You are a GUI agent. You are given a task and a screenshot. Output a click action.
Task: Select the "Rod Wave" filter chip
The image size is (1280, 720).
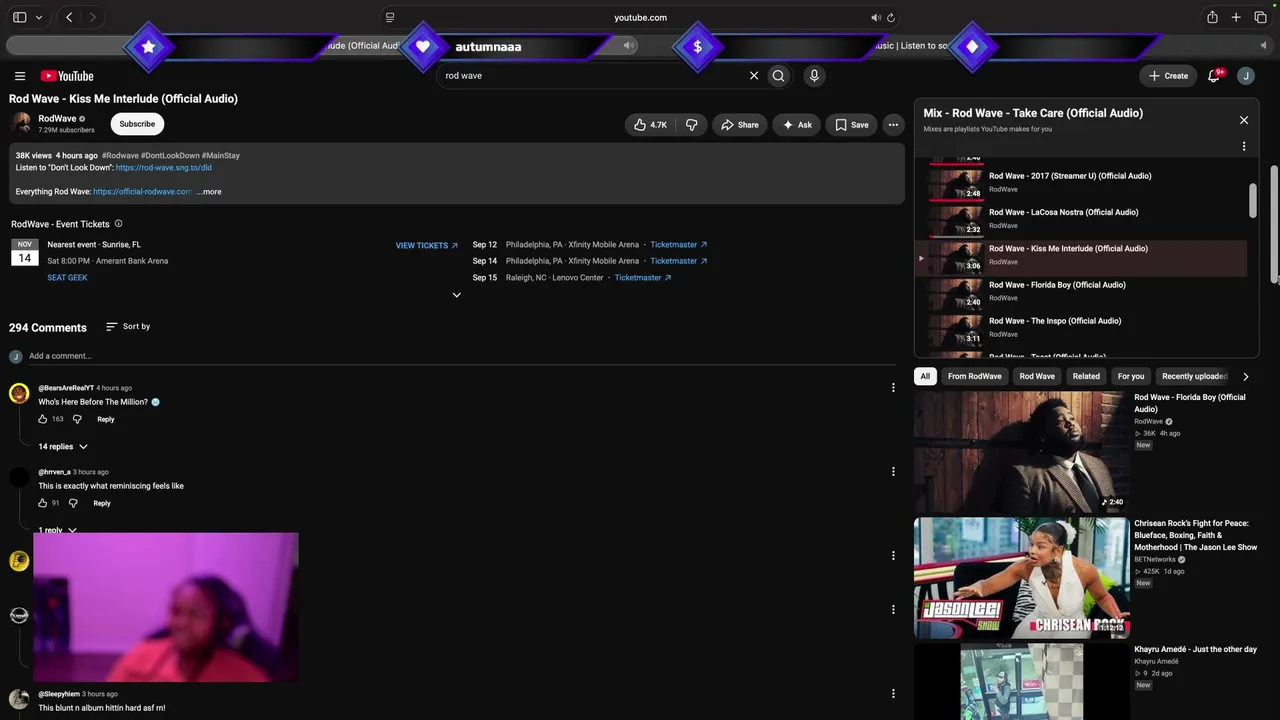coord(1037,377)
